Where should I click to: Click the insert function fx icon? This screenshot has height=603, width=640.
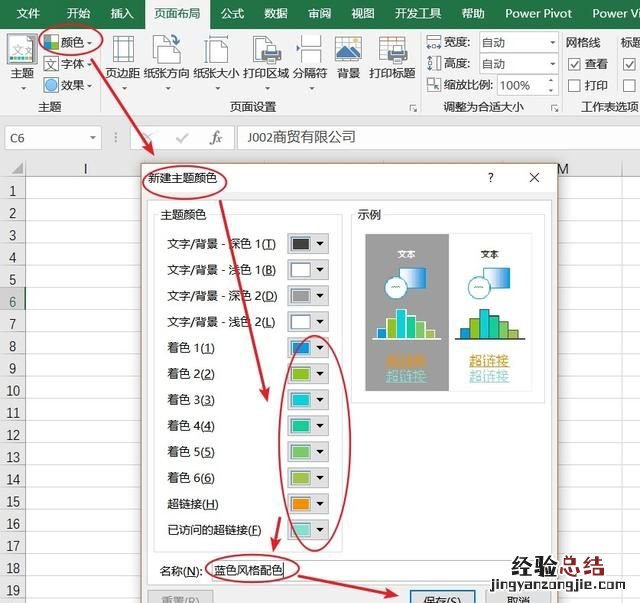point(215,138)
